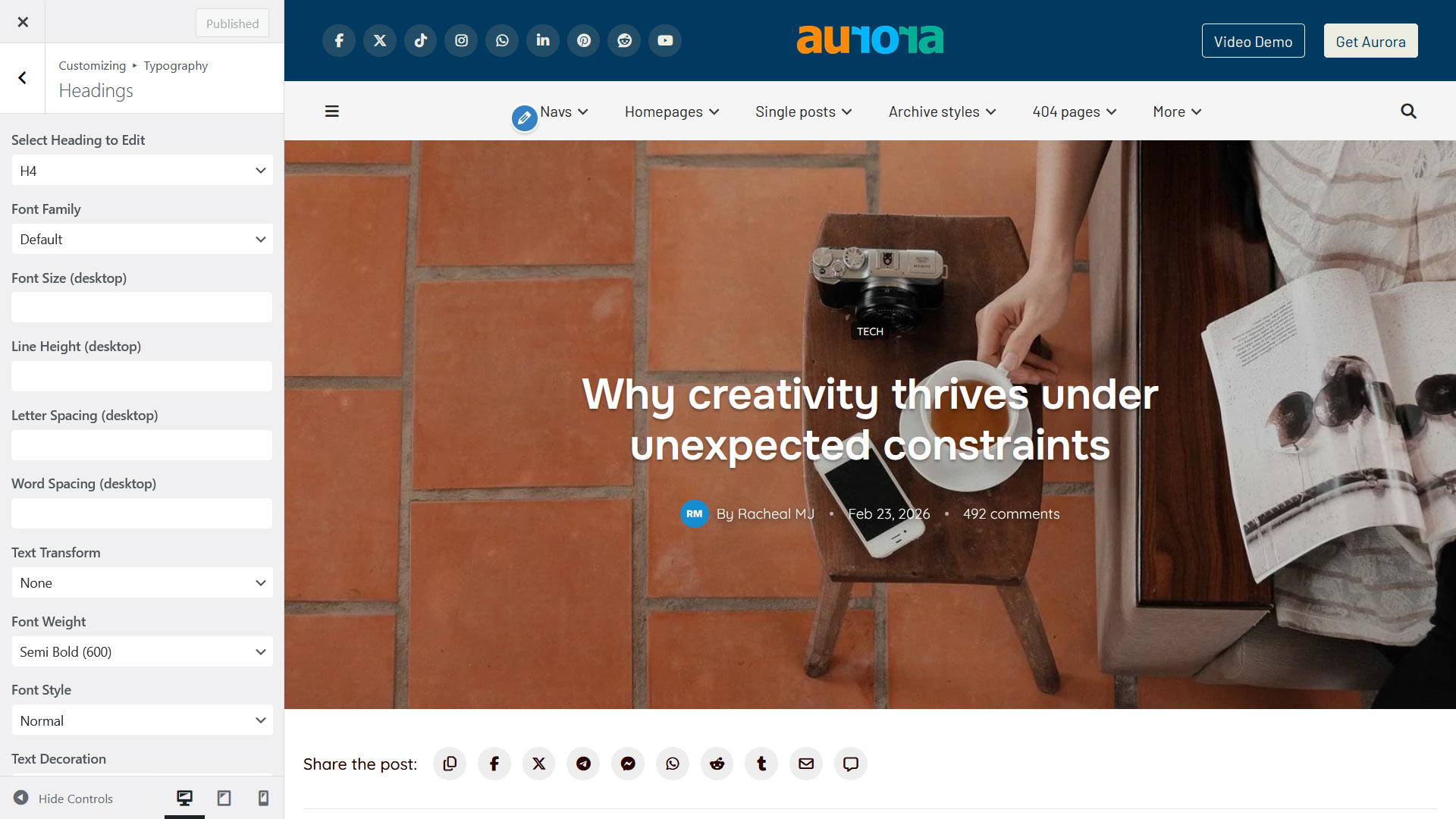The image size is (1456, 819).
Task: Switch to tablet preview mode
Action: pos(224,798)
